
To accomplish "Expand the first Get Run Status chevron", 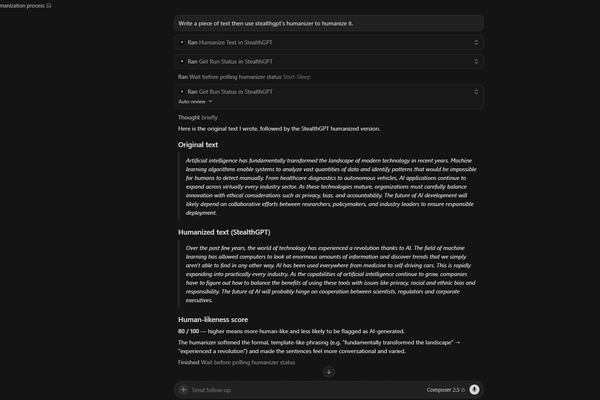I will pyautogui.click(x=476, y=61).
